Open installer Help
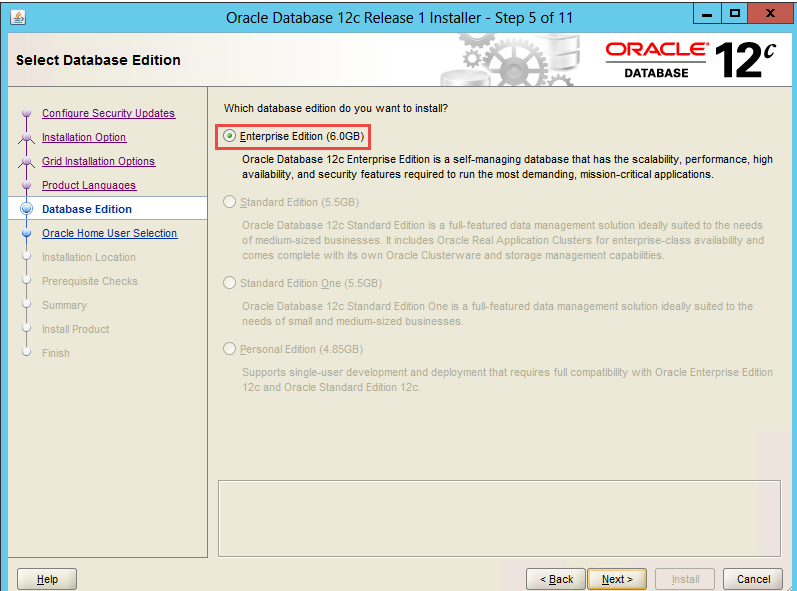Image resolution: width=797 pixels, height=591 pixels. [47, 579]
